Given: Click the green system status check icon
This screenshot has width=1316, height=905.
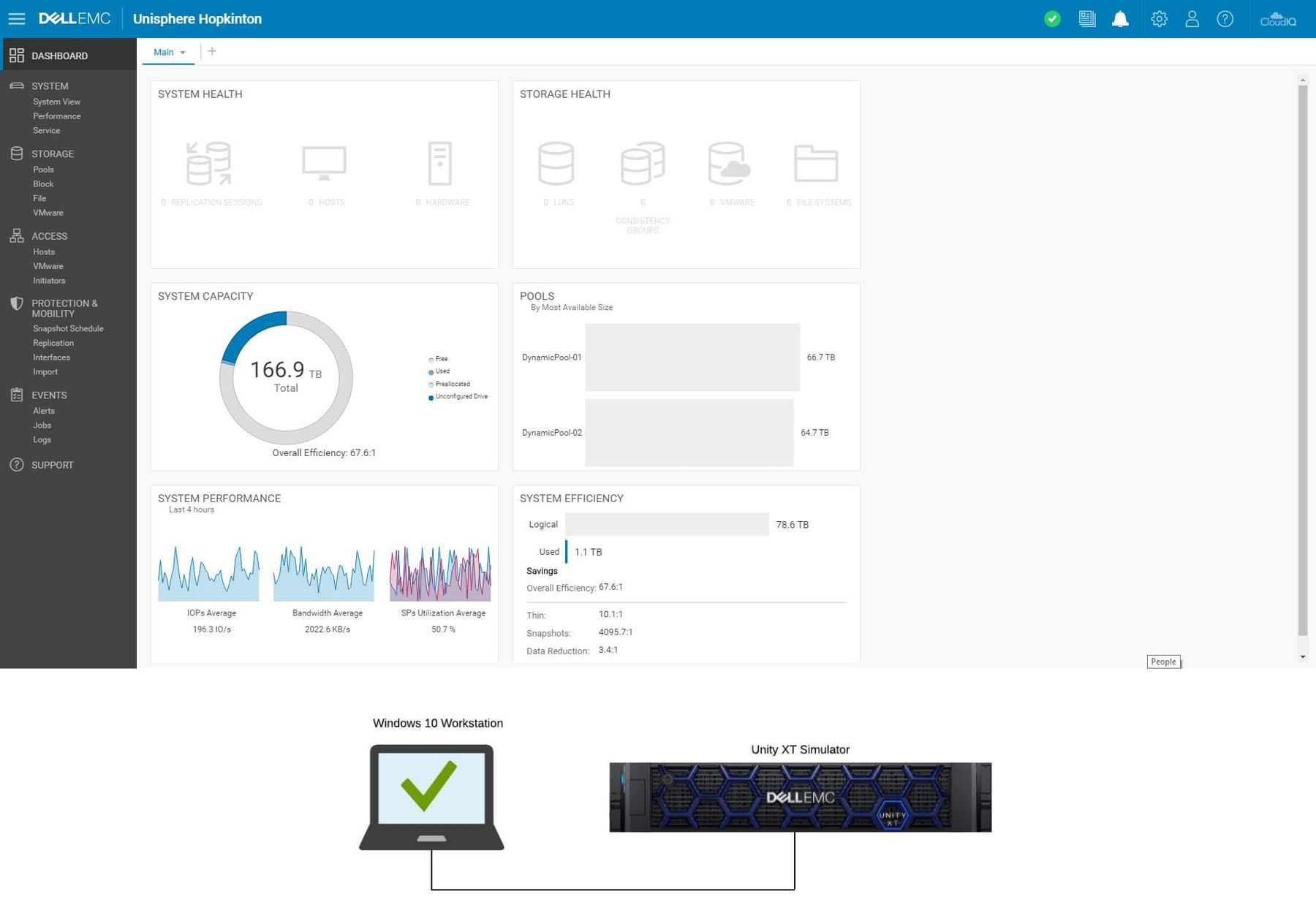Looking at the screenshot, I should pos(1052,19).
